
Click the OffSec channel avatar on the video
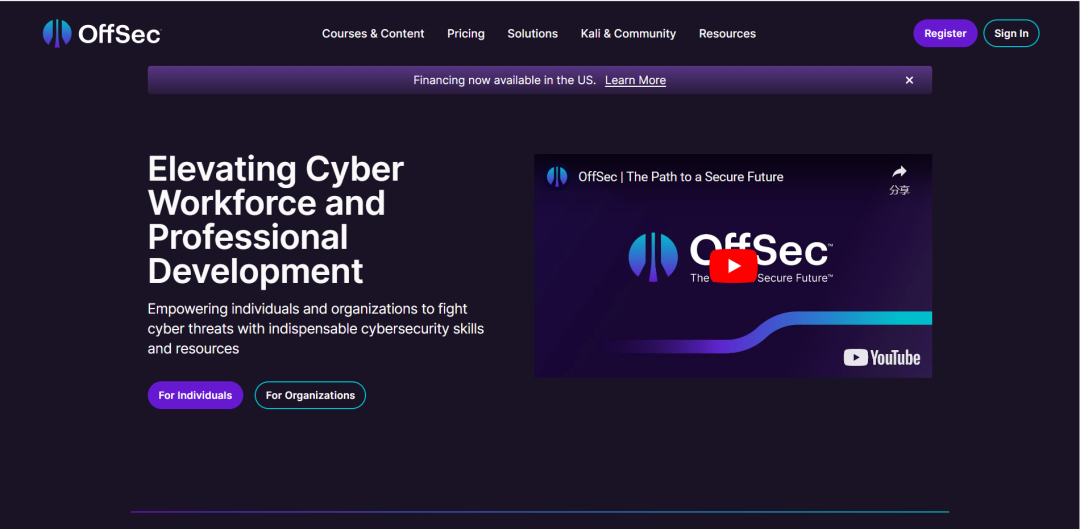coord(557,176)
